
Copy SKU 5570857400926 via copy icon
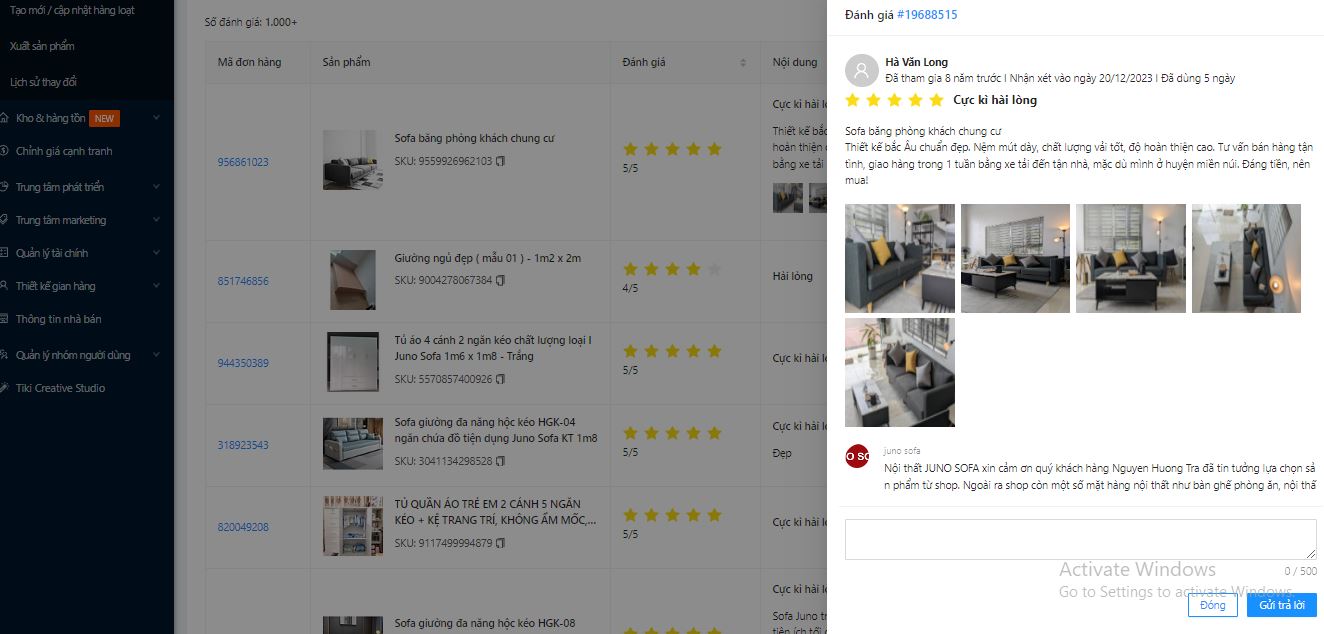click(501, 379)
